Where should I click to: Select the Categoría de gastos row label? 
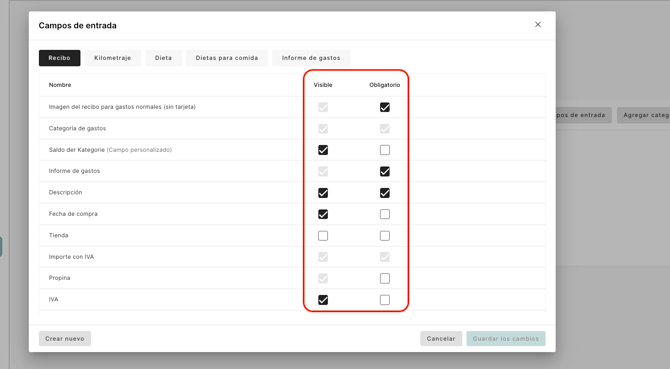tap(77, 128)
